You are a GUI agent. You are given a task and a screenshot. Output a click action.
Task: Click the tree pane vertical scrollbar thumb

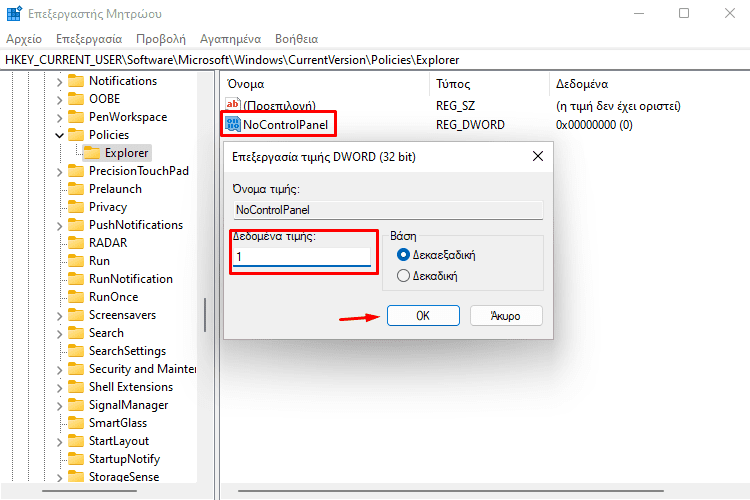205,315
